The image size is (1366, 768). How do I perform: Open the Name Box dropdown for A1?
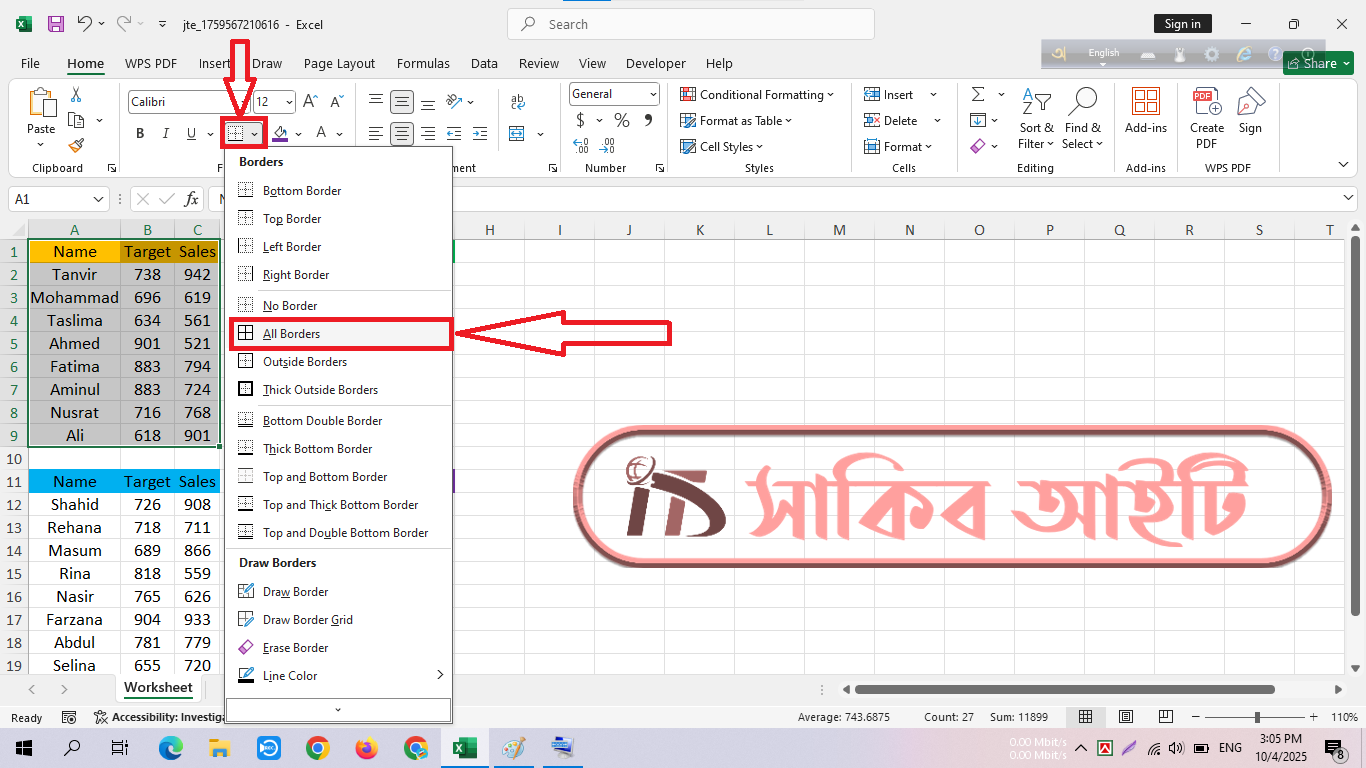click(98, 200)
